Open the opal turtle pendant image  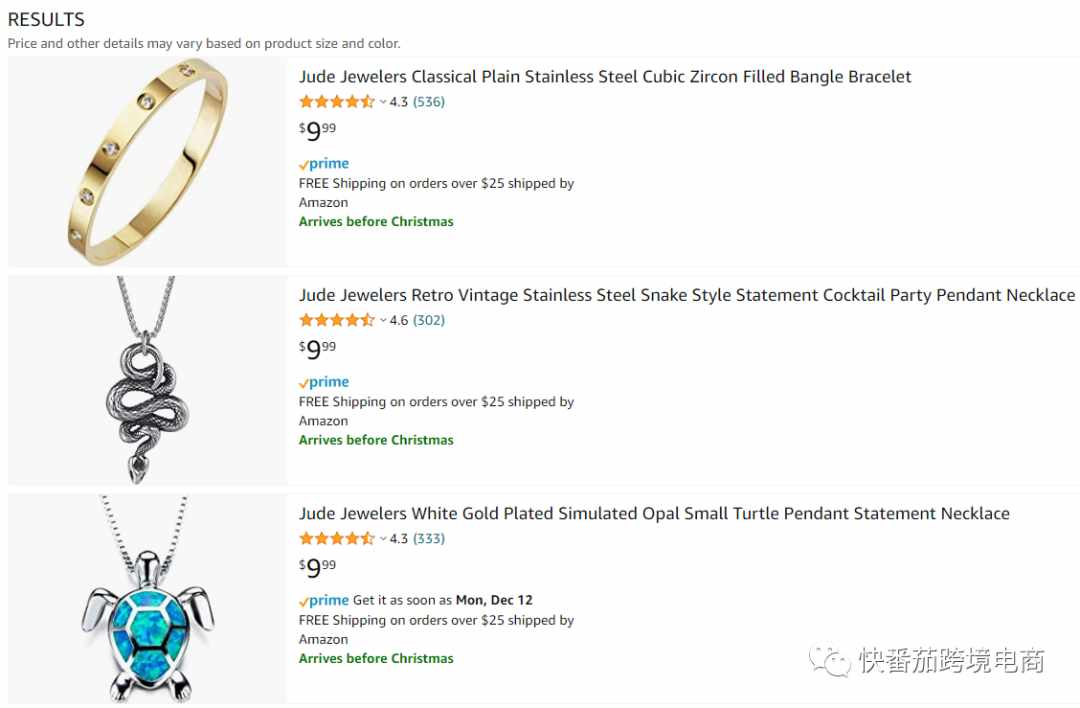pos(147,599)
